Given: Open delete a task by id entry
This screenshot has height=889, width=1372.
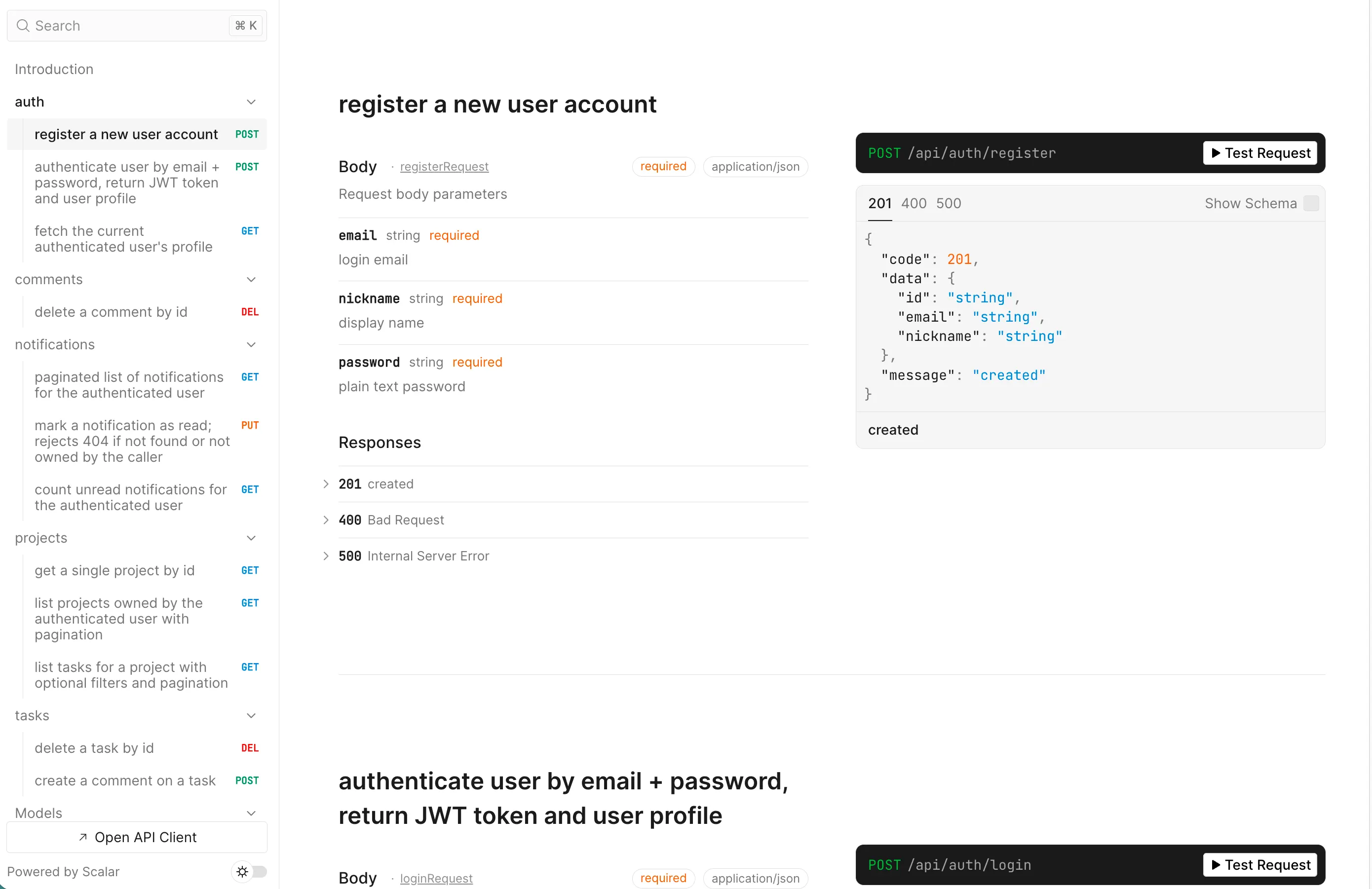Looking at the screenshot, I should (137, 748).
